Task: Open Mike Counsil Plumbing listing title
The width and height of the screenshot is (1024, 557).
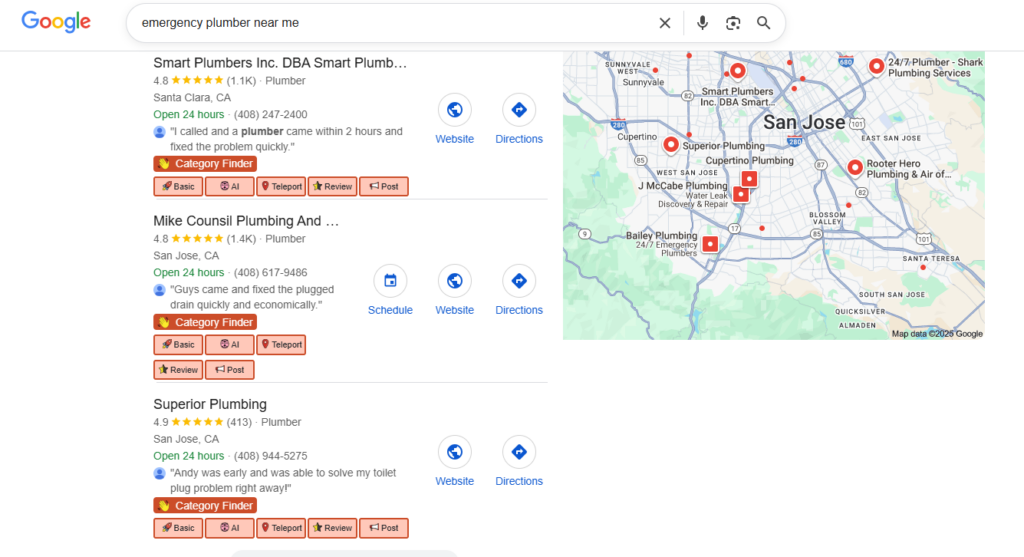Action: pyautogui.click(x=246, y=221)
